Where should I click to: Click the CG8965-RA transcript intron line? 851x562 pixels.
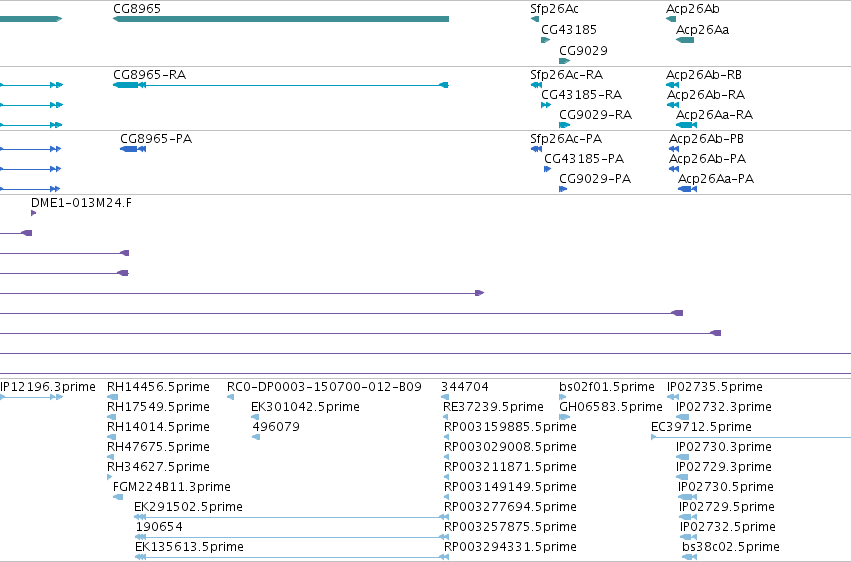click(292, 85)
